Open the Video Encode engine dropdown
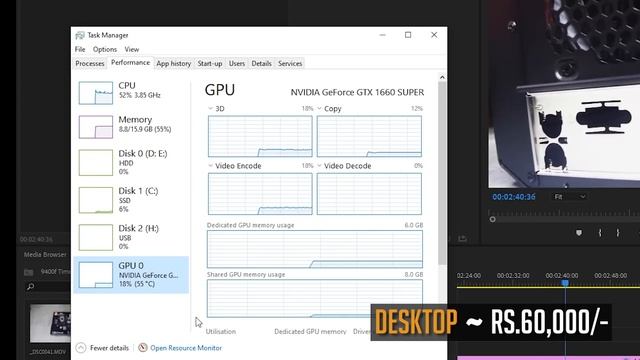Viewport: 640px width, 360px height. point(210,166)
